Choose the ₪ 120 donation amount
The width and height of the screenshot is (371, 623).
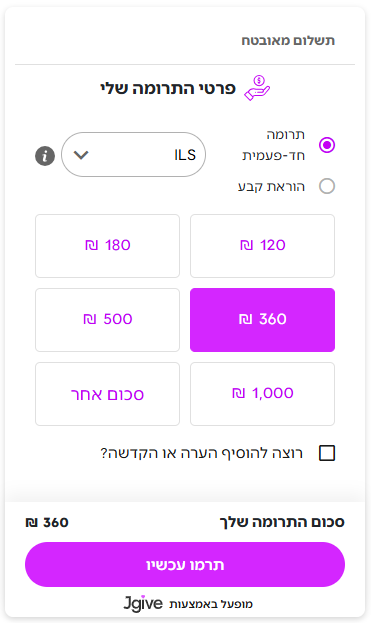[263, 246]
